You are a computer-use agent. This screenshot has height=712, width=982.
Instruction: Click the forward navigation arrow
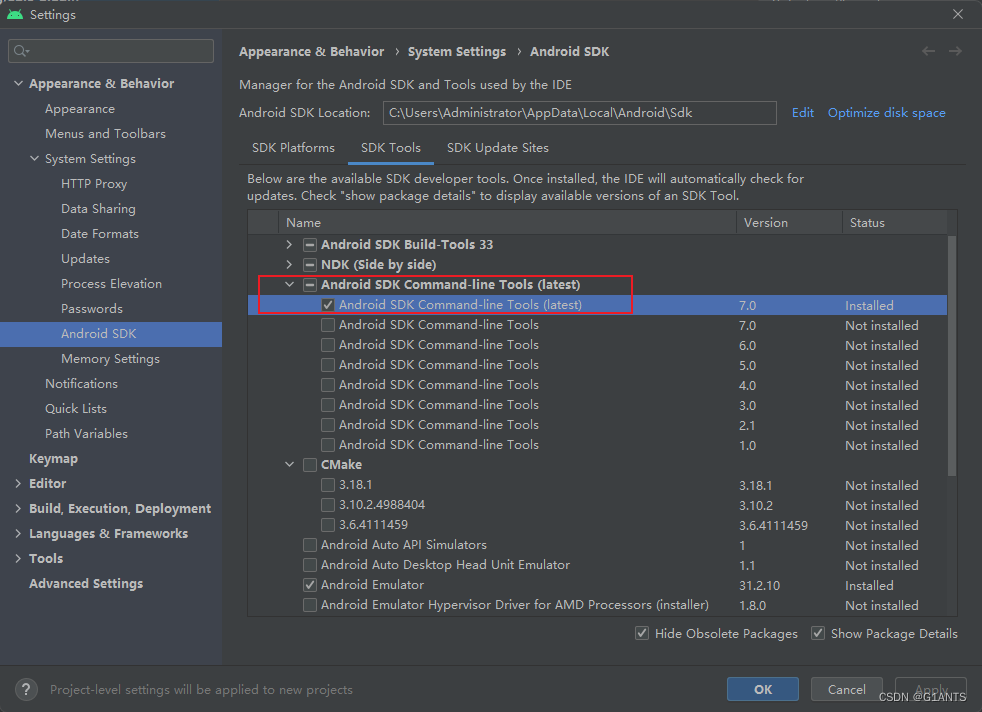pyautogui.click(x=955, y=51)
